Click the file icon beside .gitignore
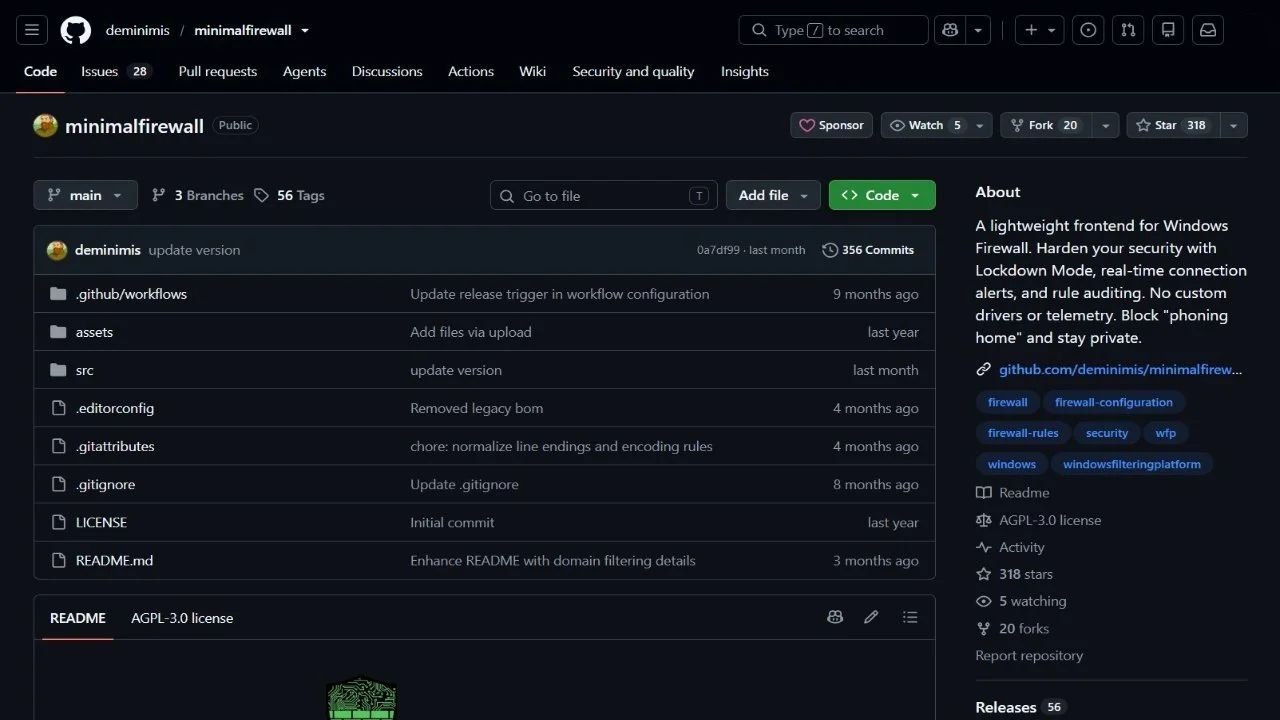Image resolution: width=1280 pixels, height=720 pixels. (58, 484)
